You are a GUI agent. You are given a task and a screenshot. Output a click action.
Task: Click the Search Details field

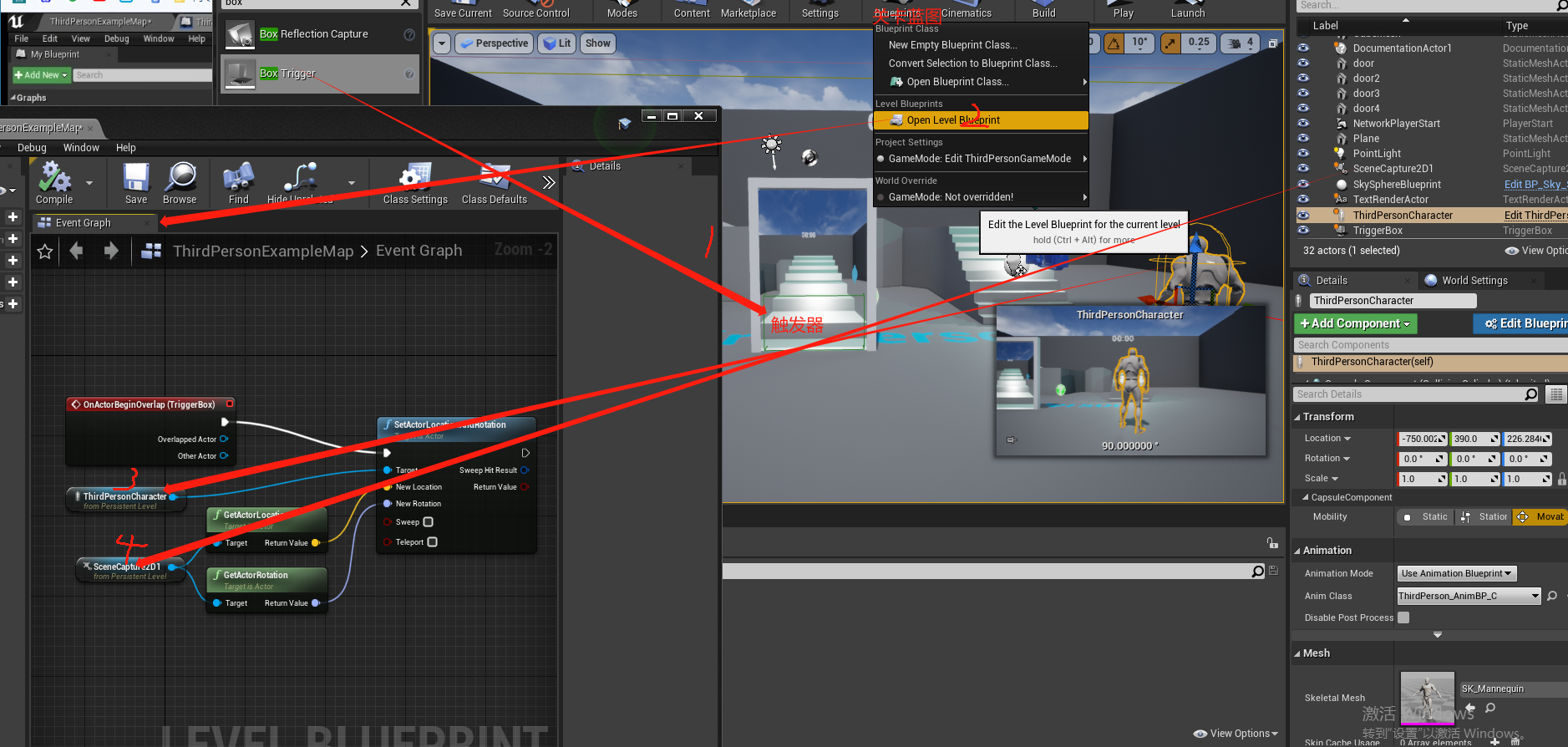pos(1416,394)
